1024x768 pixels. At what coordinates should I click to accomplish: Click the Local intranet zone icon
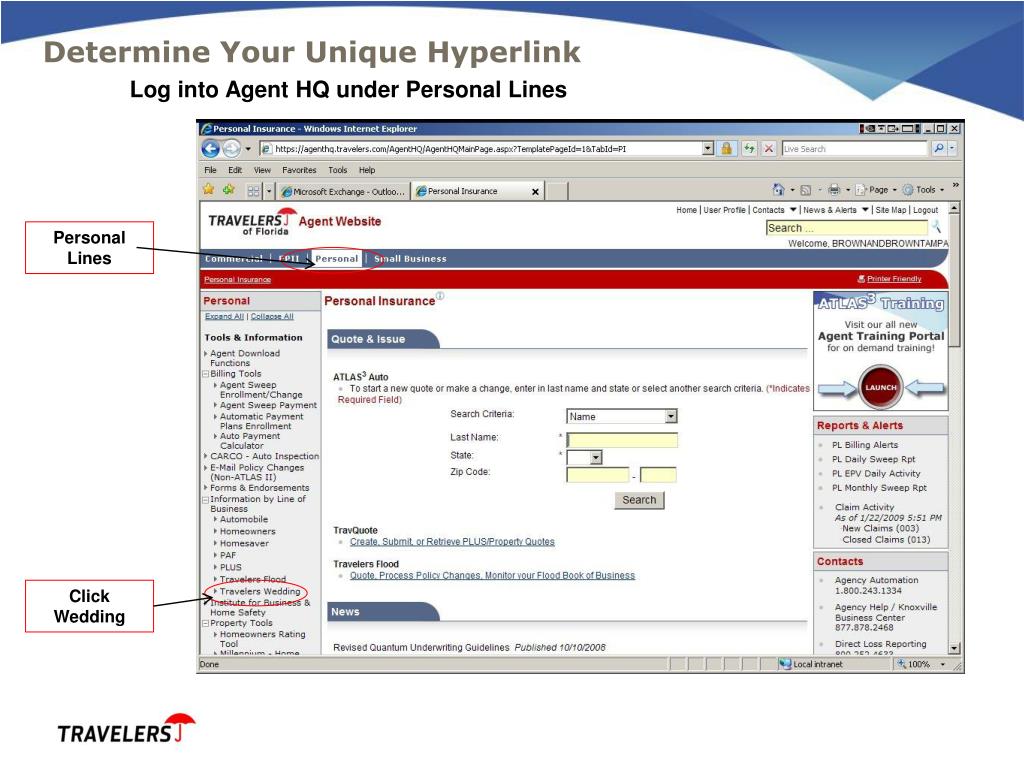coord(785,664)
